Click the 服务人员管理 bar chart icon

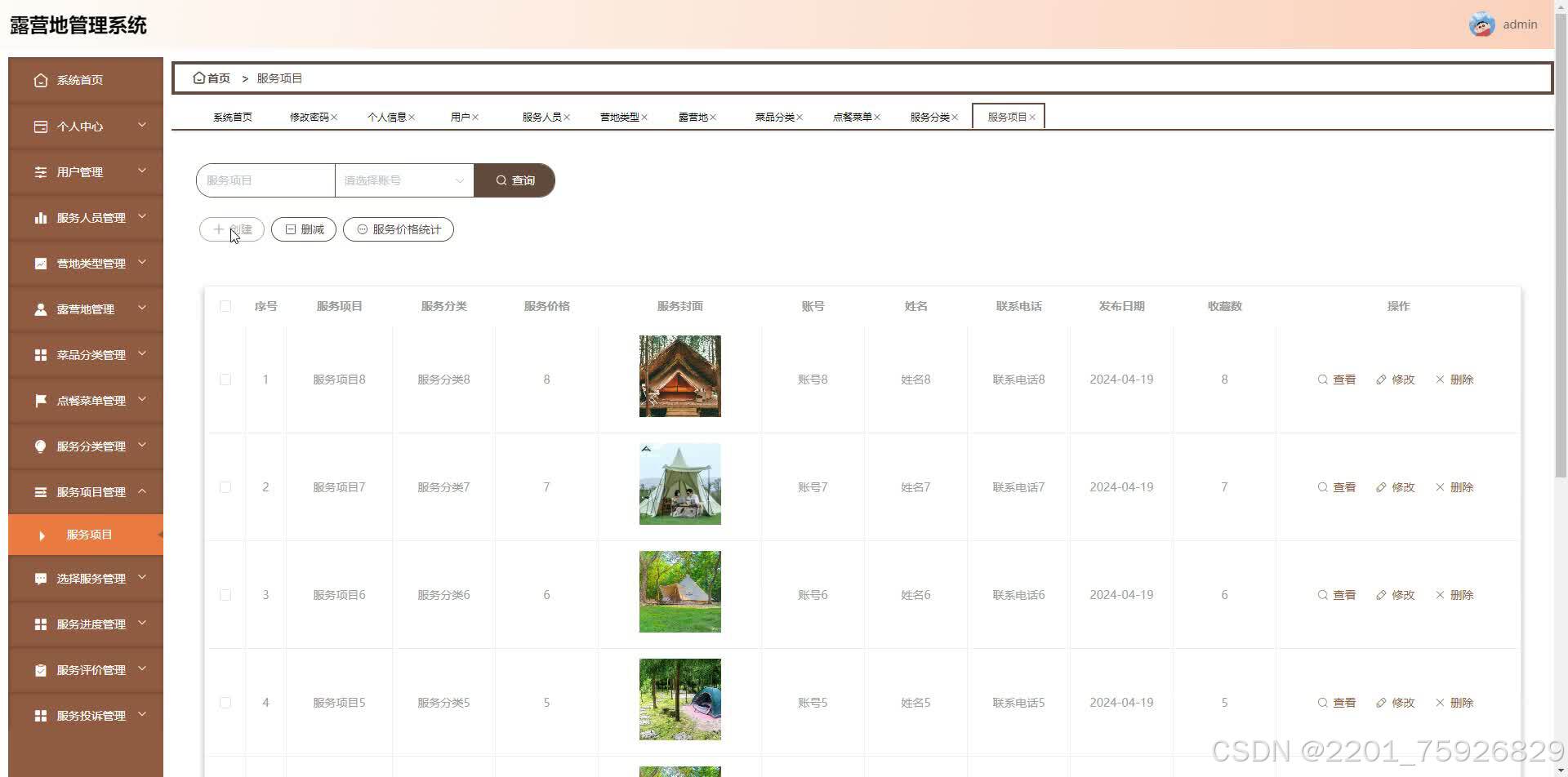[41, 218]
